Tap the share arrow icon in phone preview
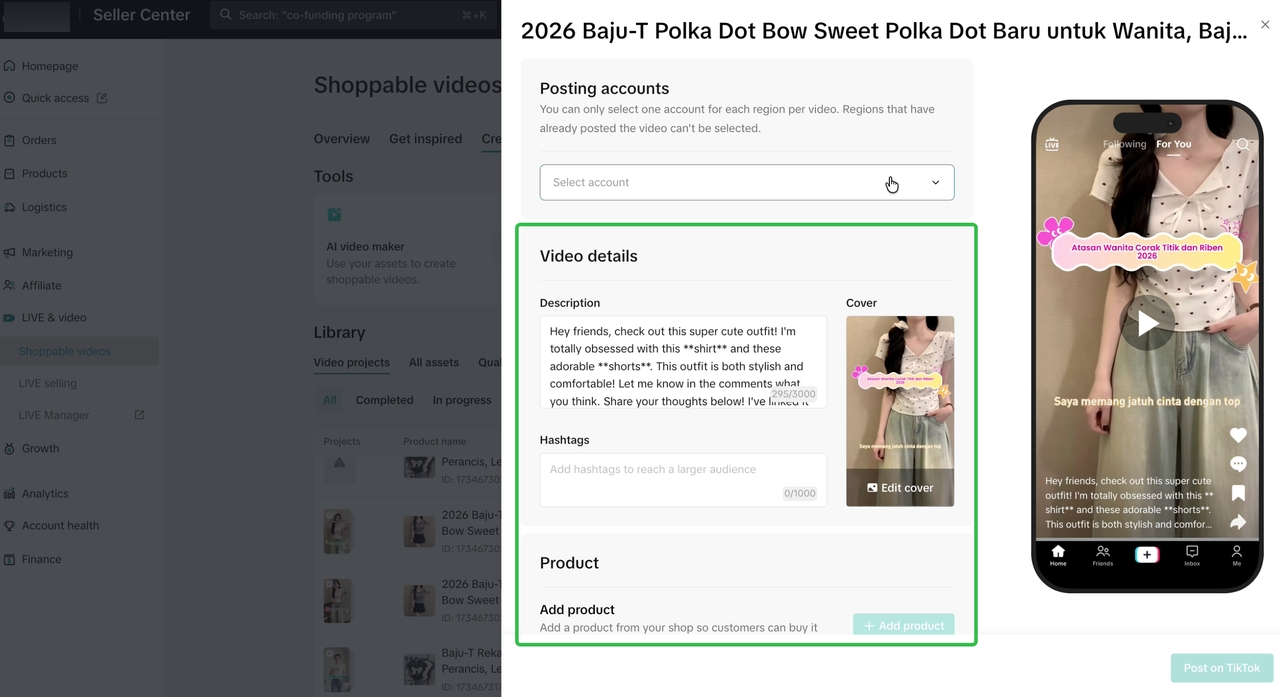 tap(1238, 521)
